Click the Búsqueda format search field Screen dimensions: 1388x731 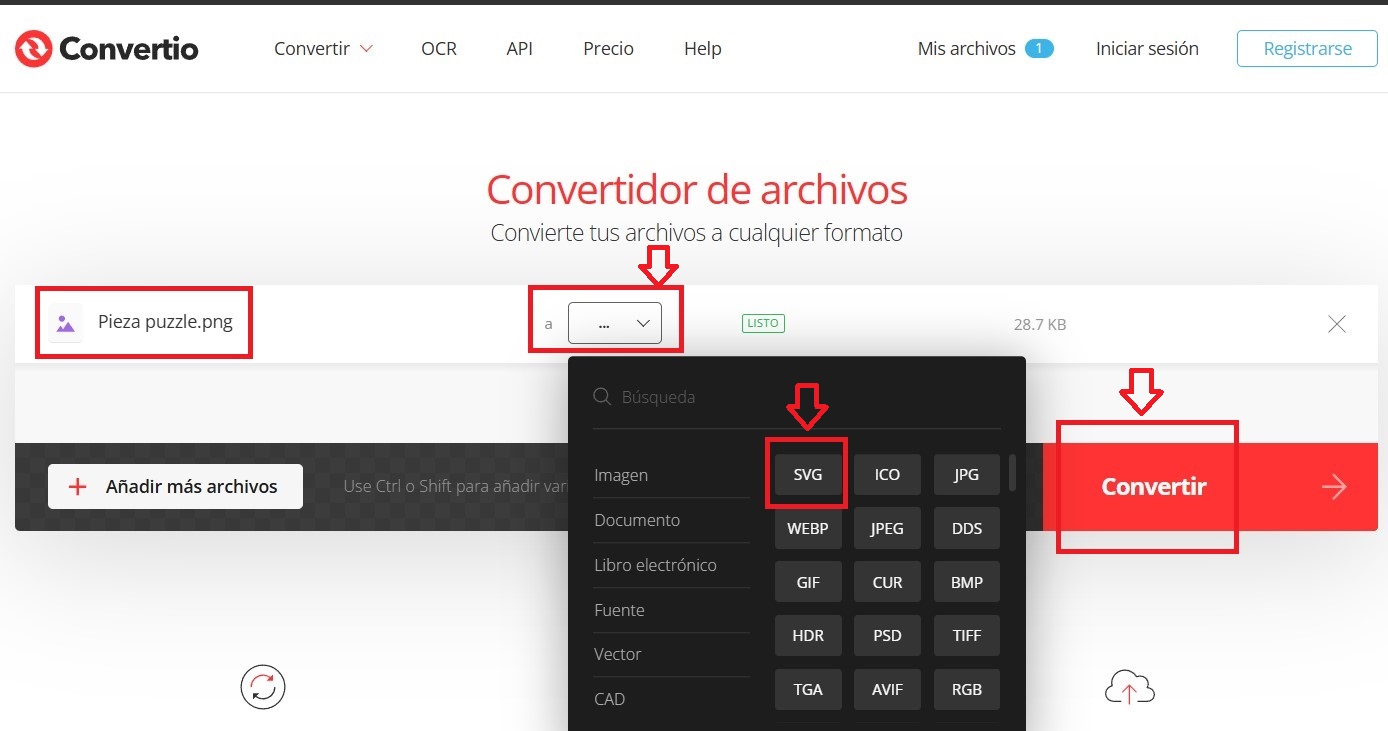point(796,397)
